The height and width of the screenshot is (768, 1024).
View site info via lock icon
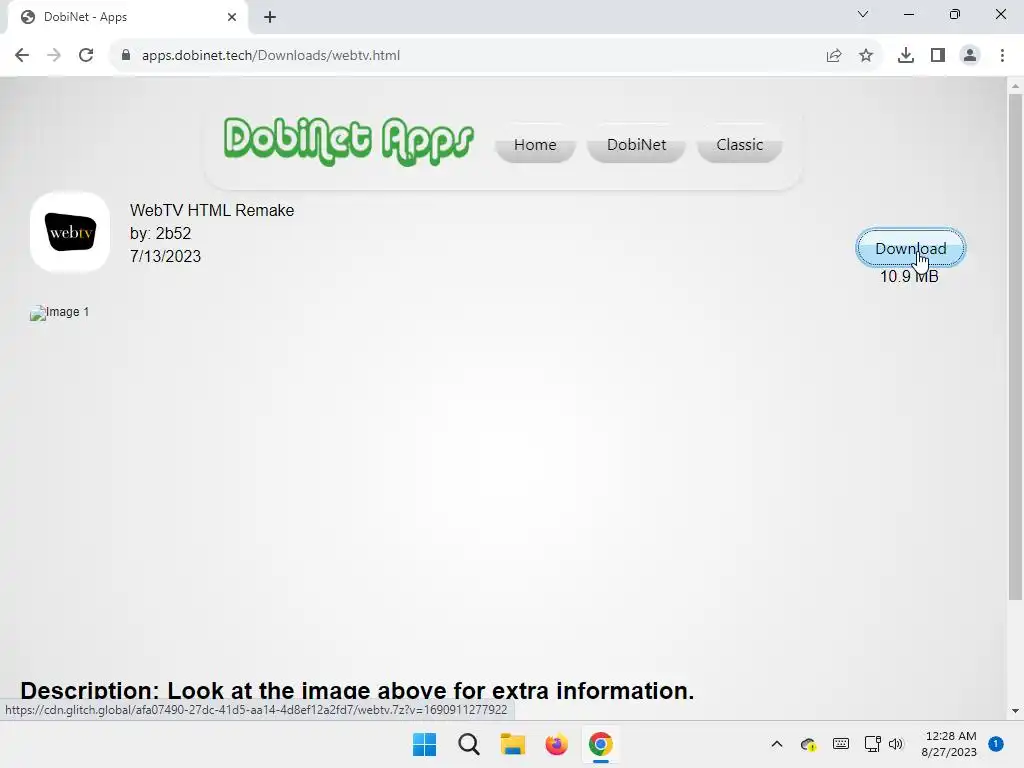tap(126, 55)
